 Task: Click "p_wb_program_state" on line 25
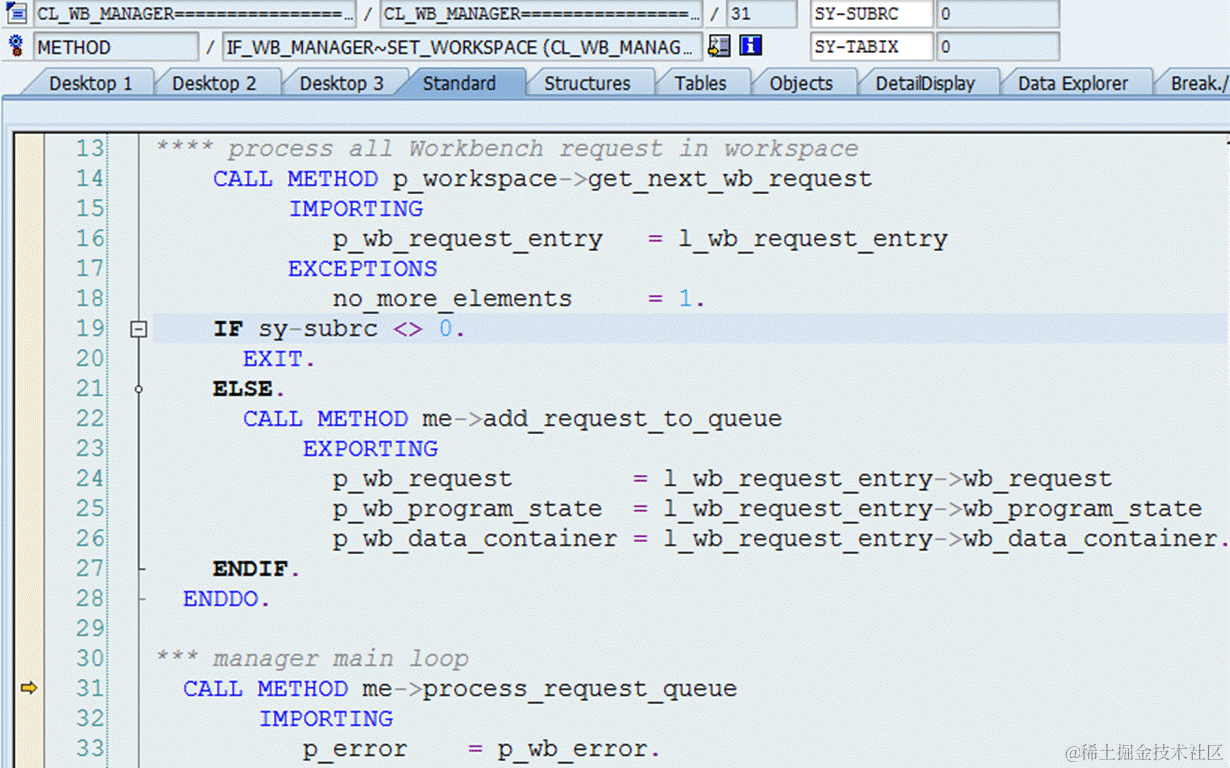468,509
